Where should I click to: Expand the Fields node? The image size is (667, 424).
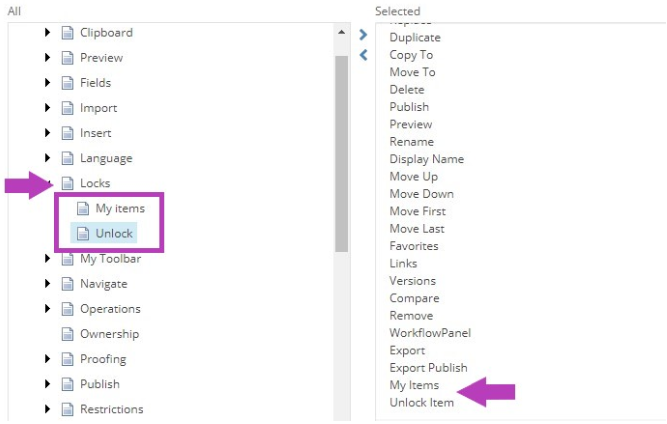tap(47, 83)
